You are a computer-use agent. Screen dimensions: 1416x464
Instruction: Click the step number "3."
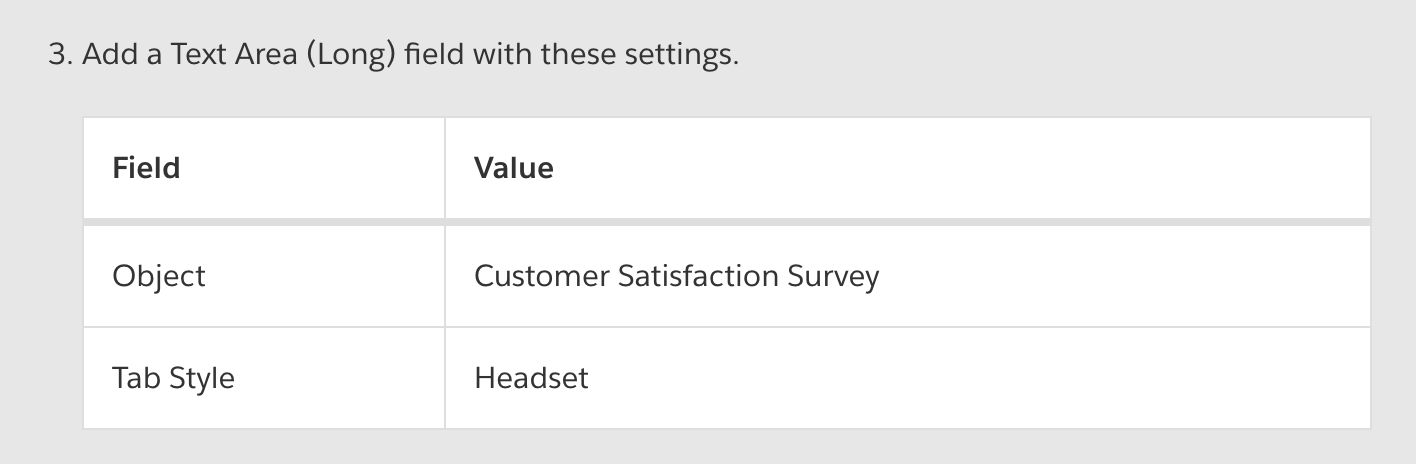[x=60, y=54]
